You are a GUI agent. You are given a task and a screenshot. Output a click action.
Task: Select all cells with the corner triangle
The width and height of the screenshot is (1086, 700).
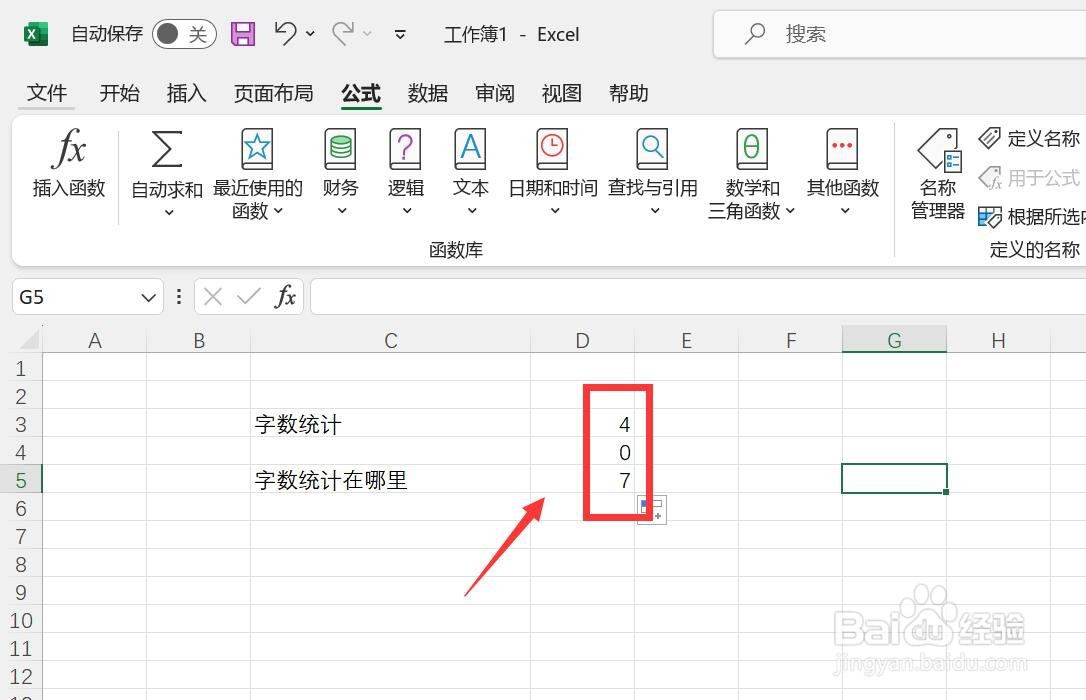point(28,339)
